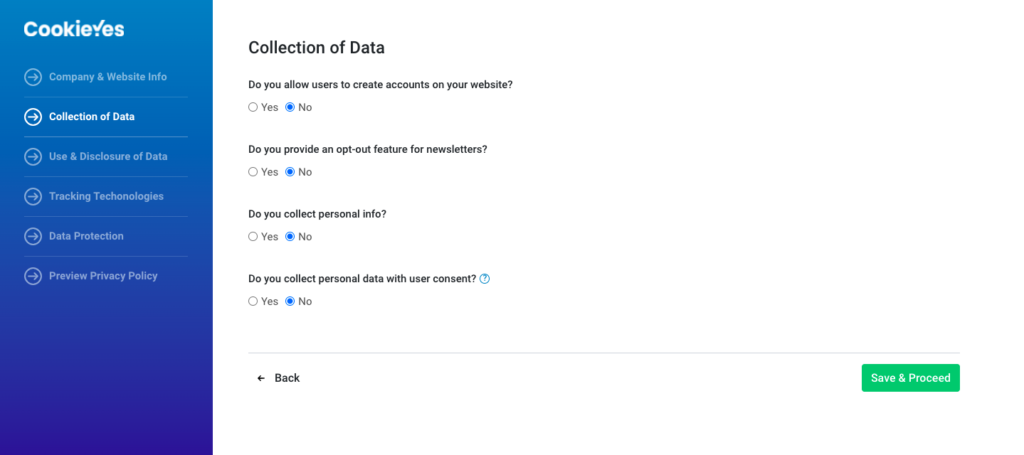Click arrow icon beside Collection of Data
This screenshot has width=1024, height=455.
pyautogui.click(x=33, y=117)
